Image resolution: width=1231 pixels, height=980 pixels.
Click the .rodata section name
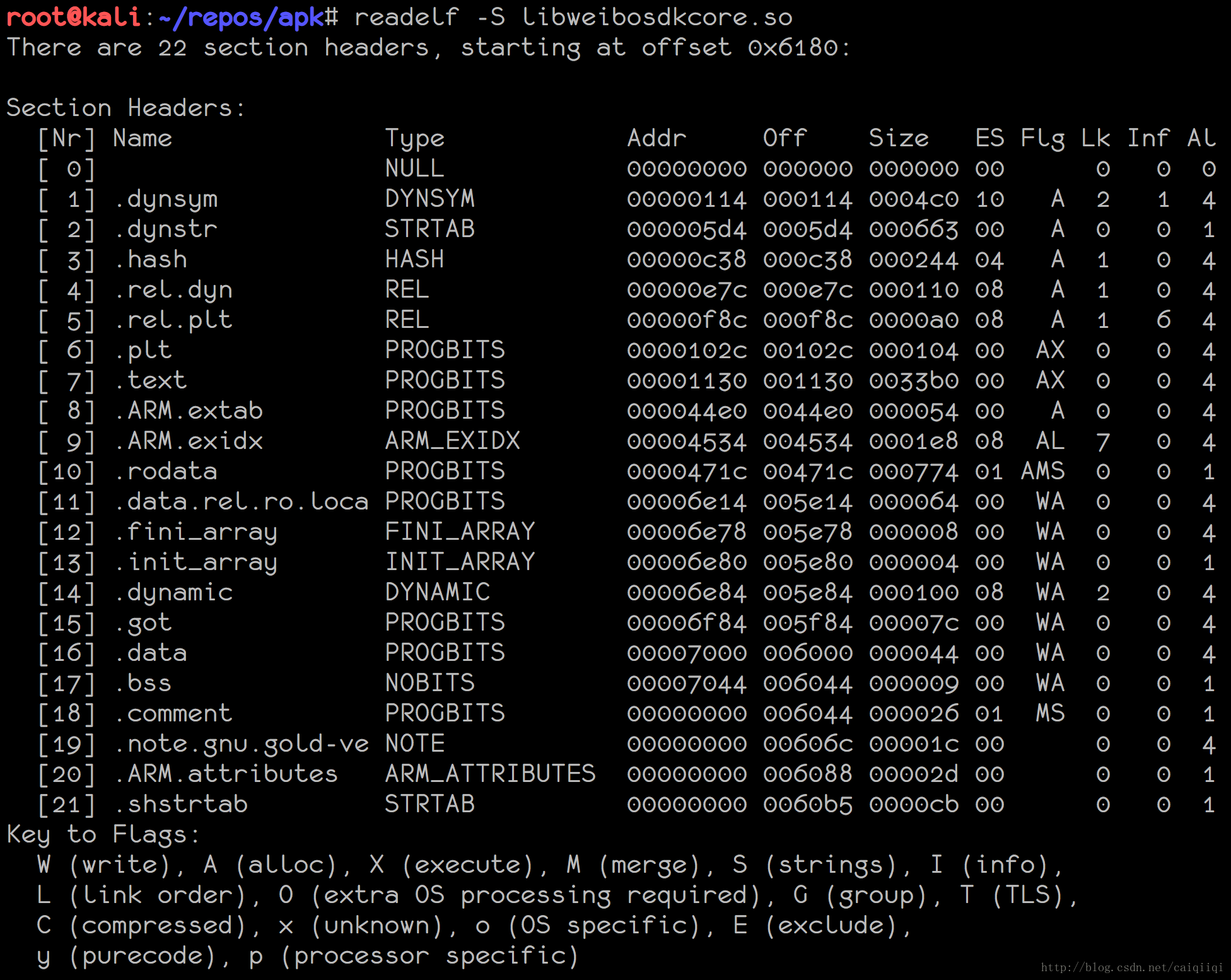[x=166, y=471]
